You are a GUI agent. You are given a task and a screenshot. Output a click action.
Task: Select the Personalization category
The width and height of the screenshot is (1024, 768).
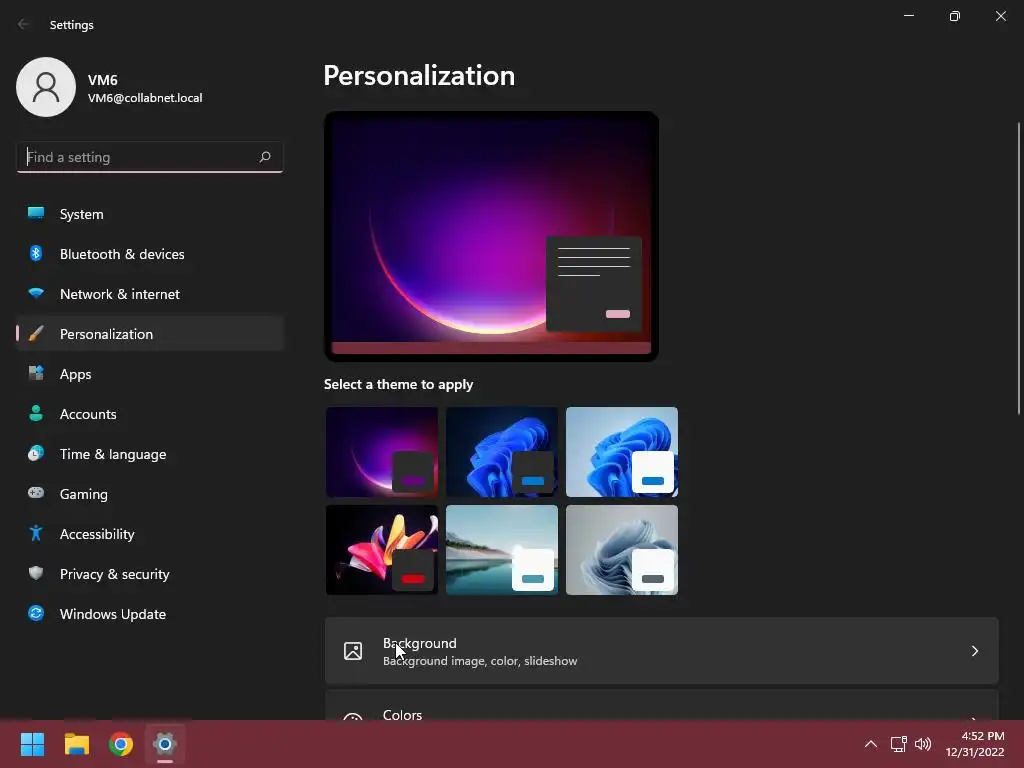coord(150,334)
